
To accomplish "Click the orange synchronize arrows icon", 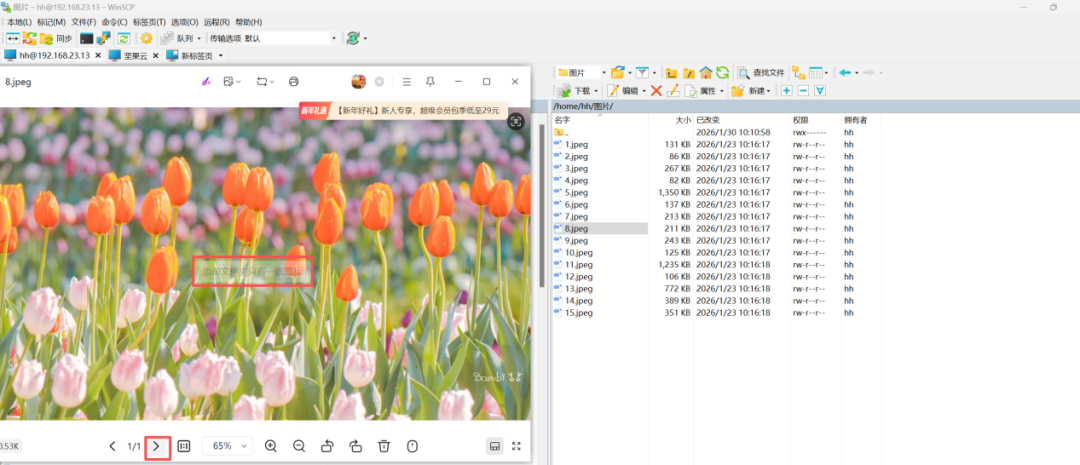I will pos(30,38).
